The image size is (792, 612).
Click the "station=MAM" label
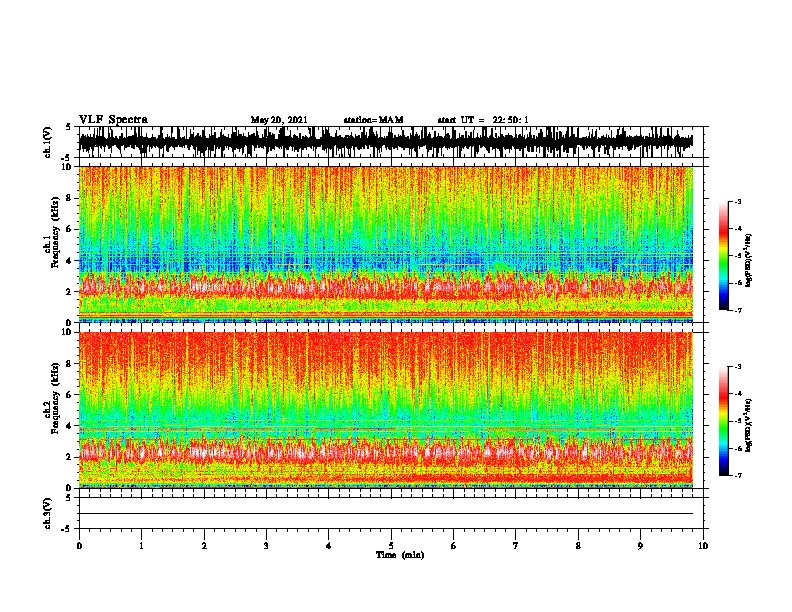(x=373, y=120)
